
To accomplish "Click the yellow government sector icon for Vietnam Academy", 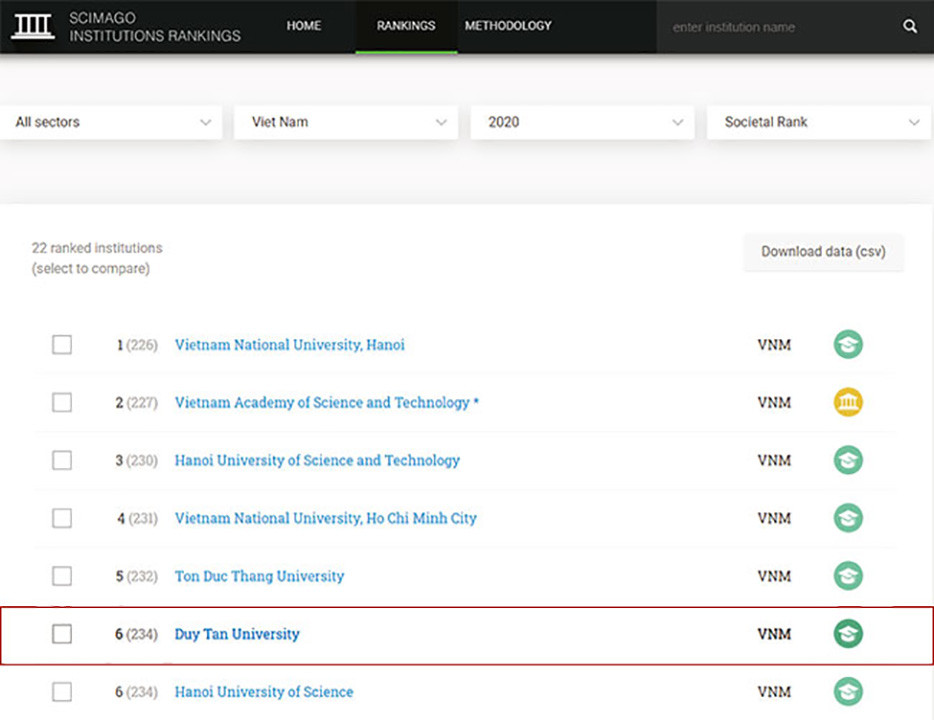I will (847, 402).
